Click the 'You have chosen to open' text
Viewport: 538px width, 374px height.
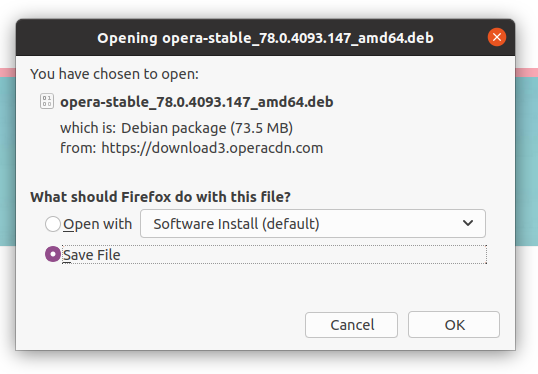coord(114,74)
